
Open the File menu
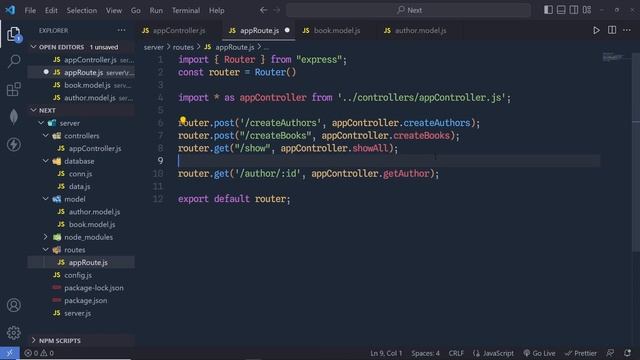(x=30, y=10)
